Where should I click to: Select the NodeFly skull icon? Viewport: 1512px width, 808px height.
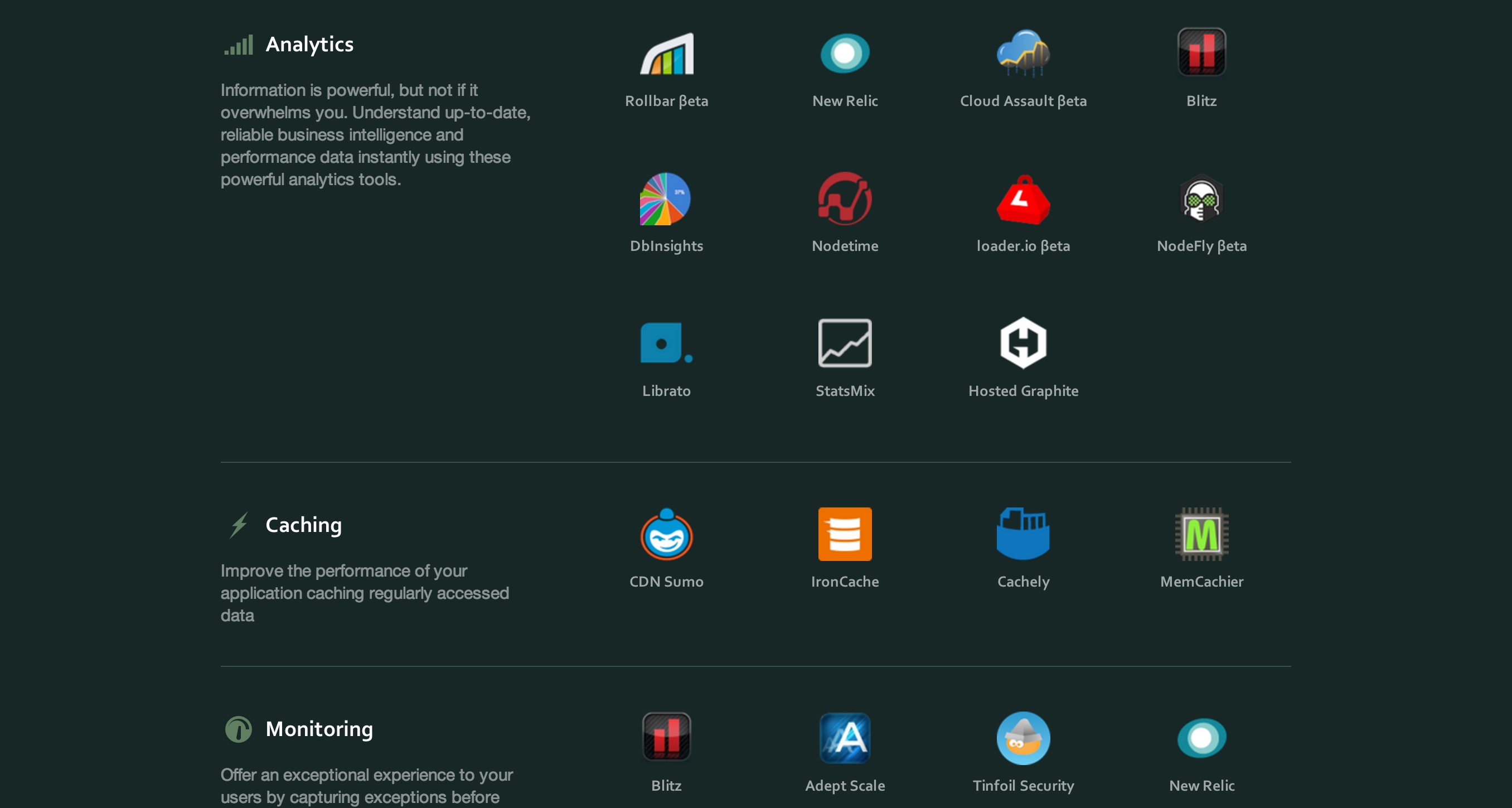(x=1201, y=199)
